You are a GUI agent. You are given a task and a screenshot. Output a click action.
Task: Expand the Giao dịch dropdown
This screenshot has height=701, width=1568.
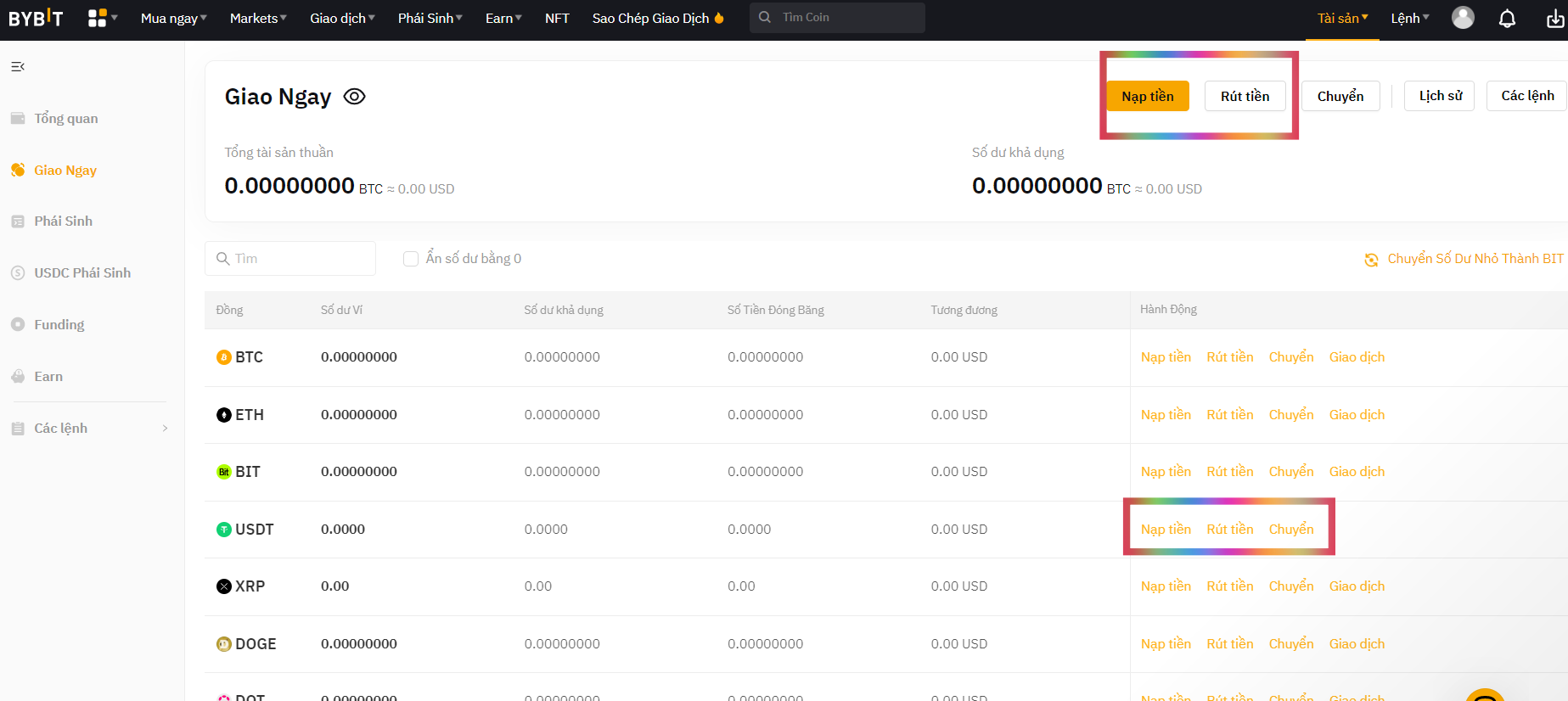(342, 18)
